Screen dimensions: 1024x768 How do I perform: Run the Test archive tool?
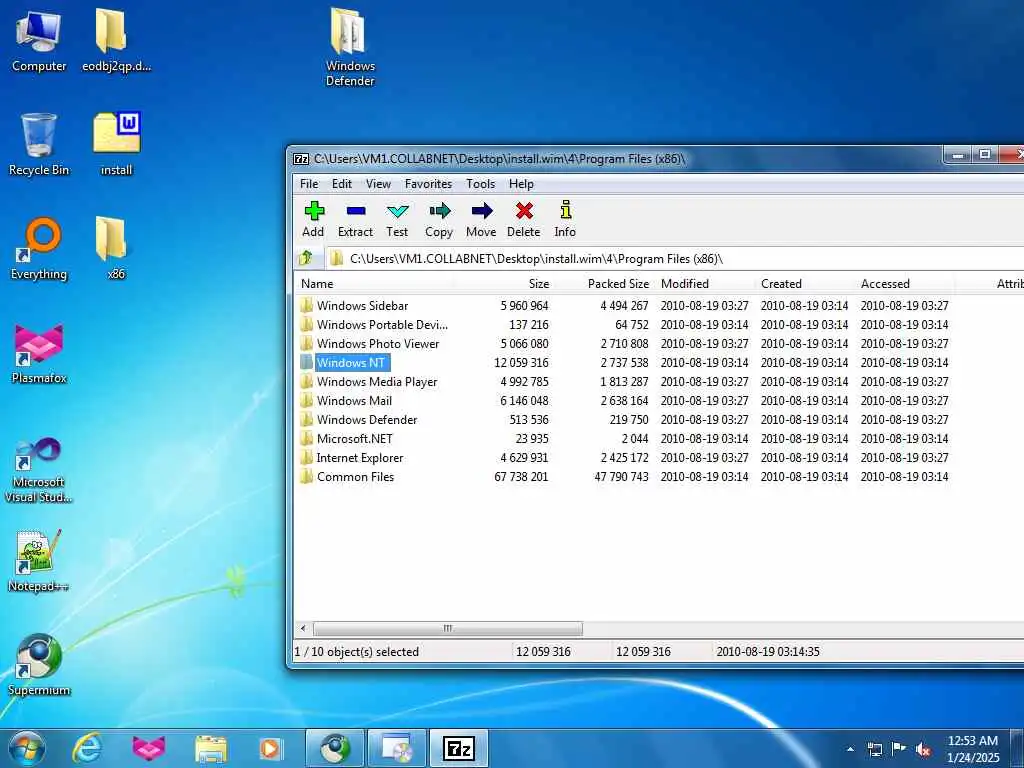[x=397, y=219]
